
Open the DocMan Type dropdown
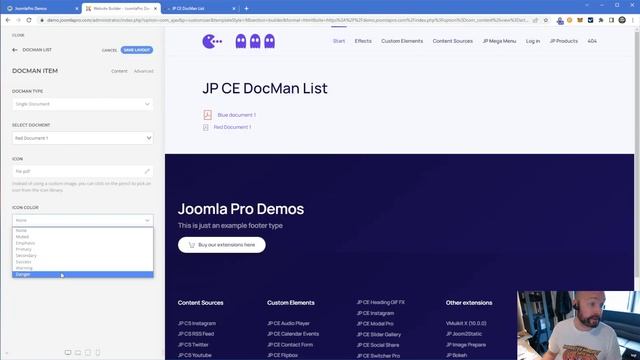coord(82,104)
